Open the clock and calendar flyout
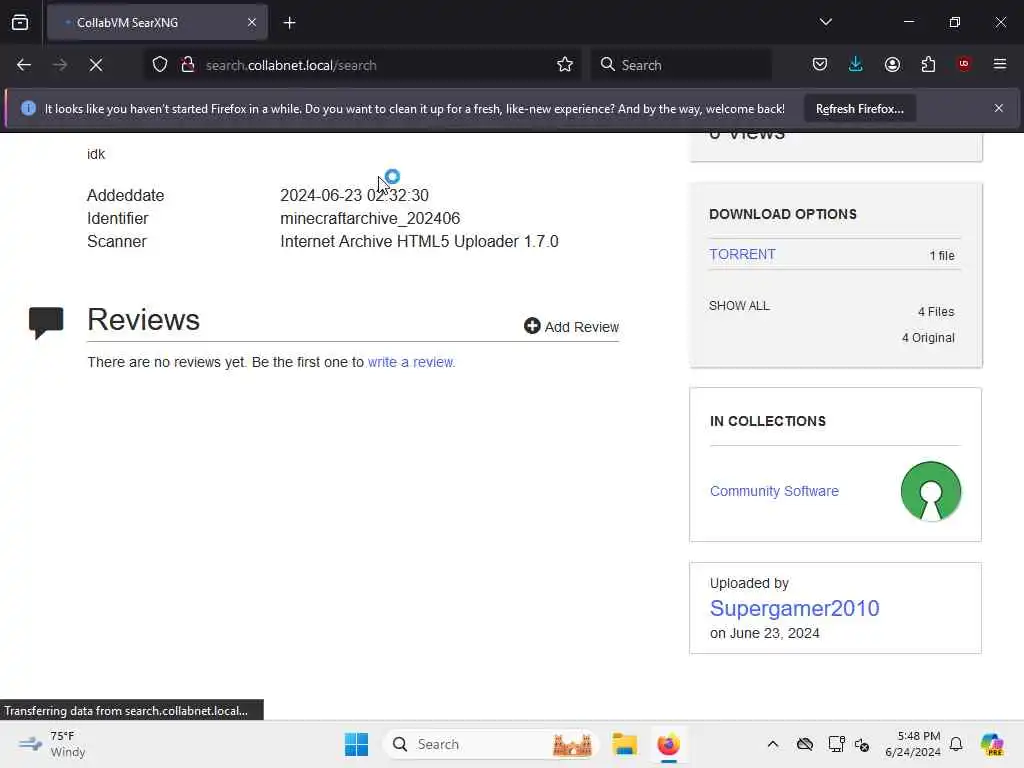 912,744
